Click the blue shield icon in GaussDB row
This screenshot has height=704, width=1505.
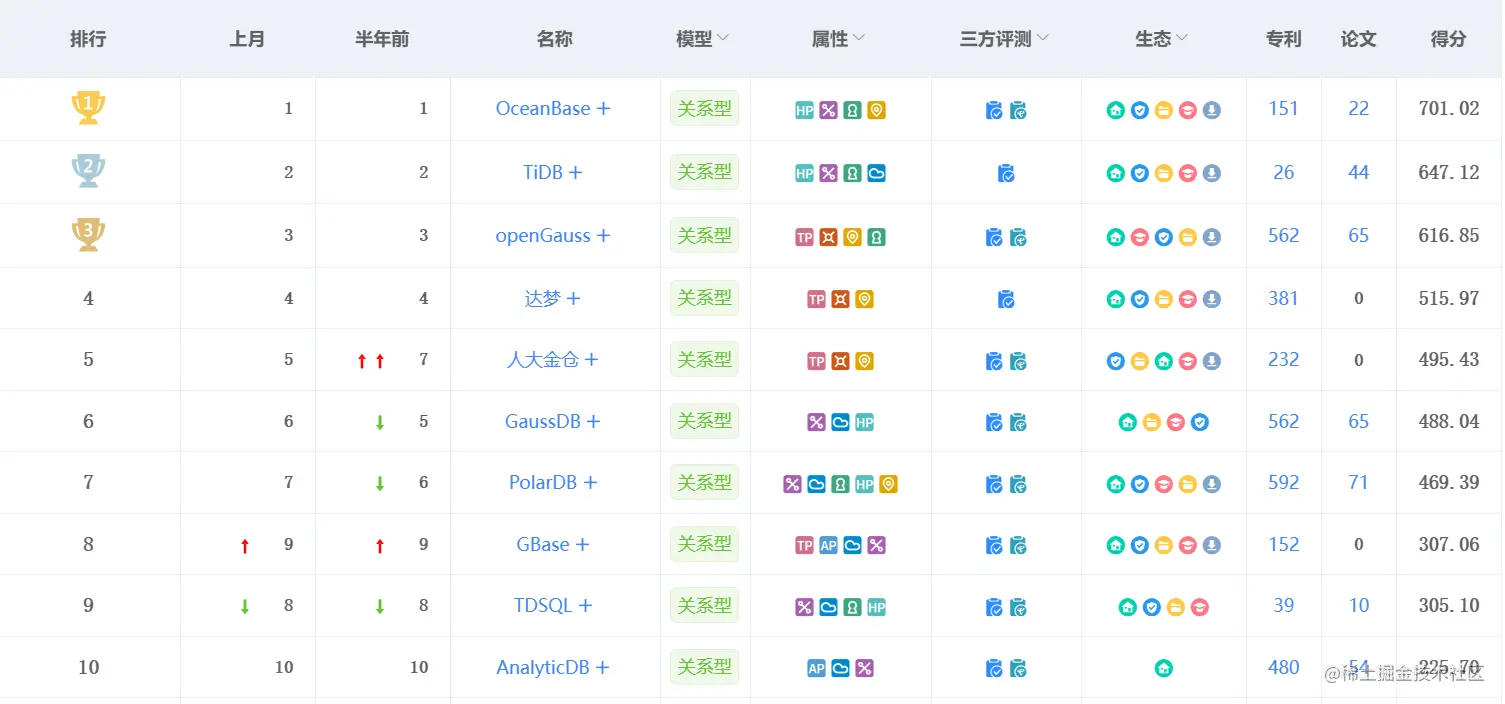(x=1199, y=422)
